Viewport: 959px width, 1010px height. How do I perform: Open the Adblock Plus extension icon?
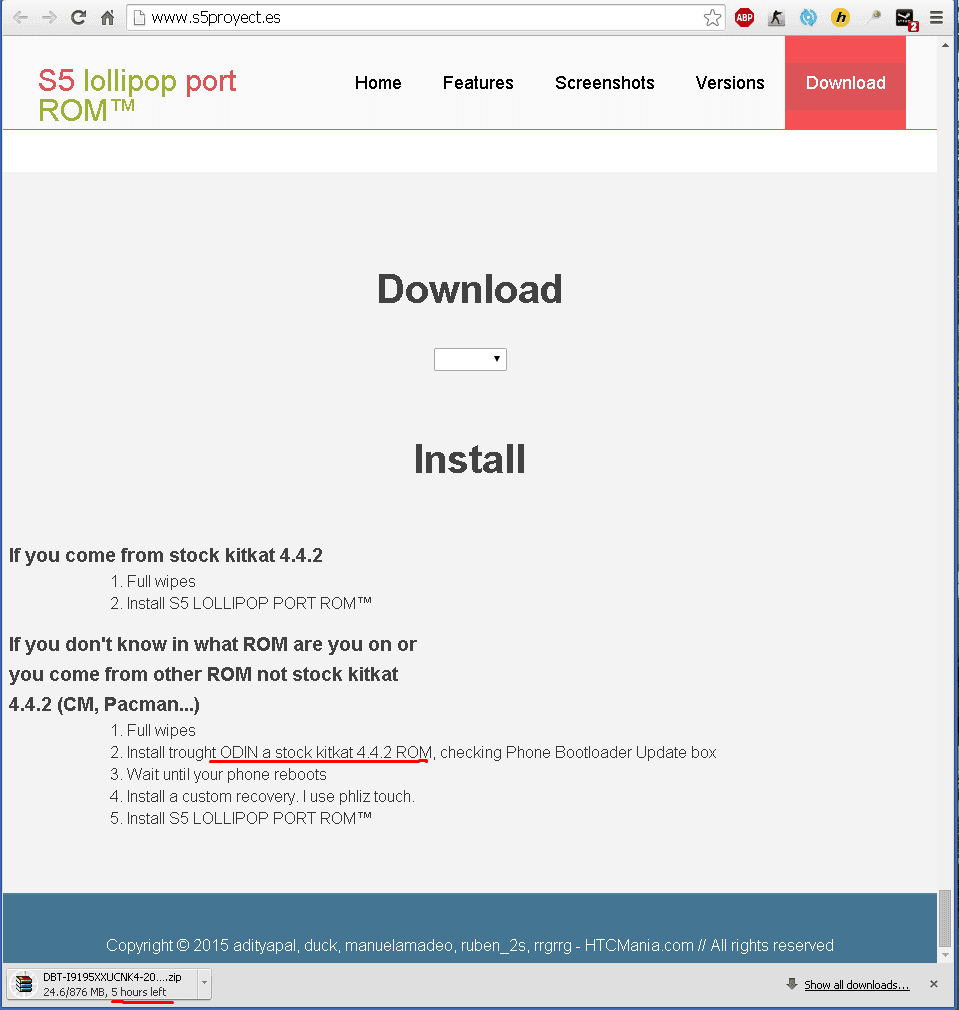[x=745, y=17]
